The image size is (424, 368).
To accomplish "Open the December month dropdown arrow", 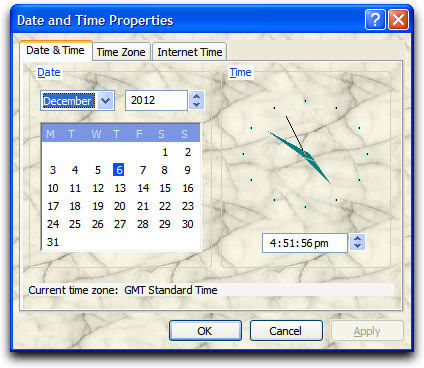I will (x=106, y=100).
